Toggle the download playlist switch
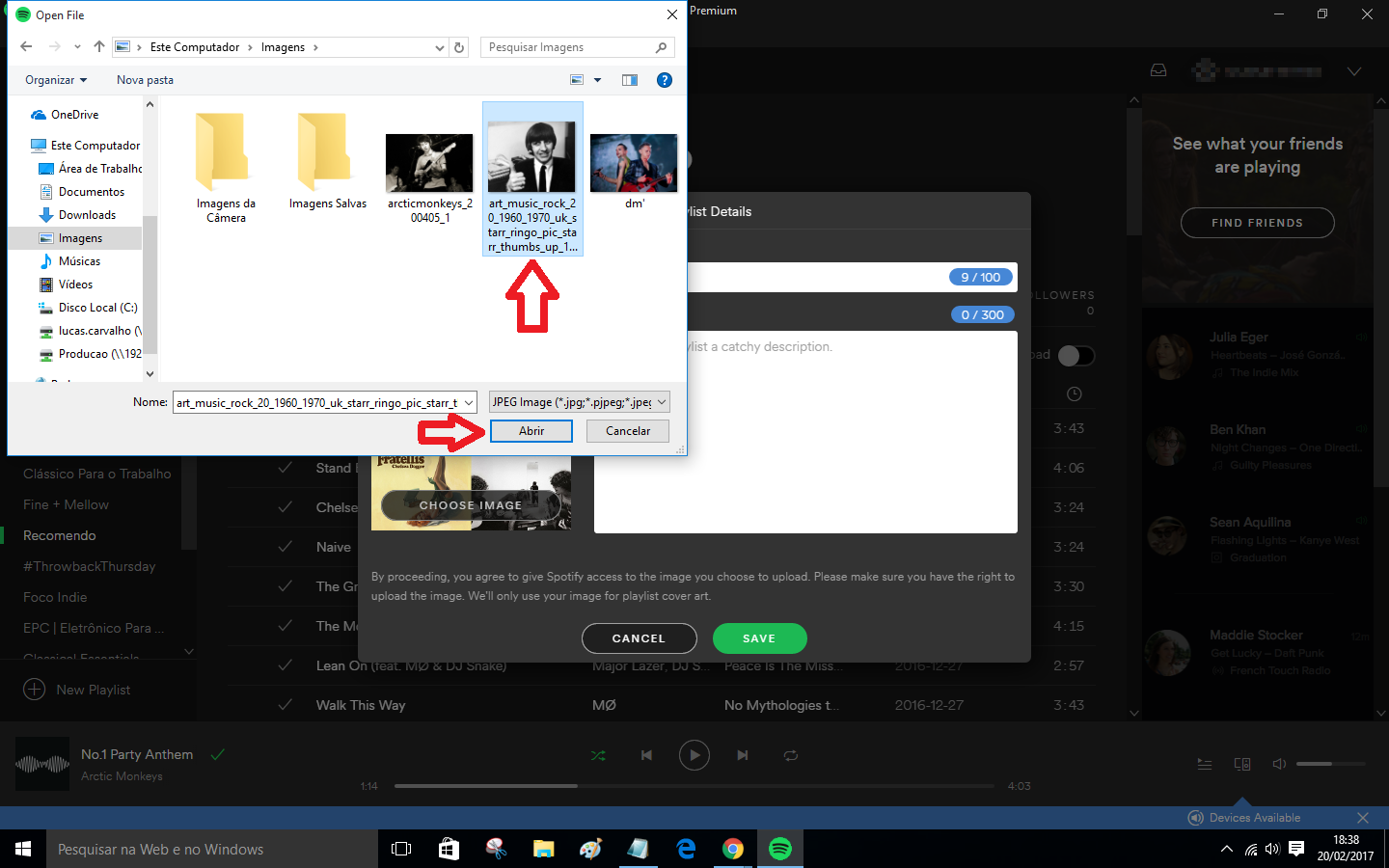The height and width of the screenshot is (868, 1389). (x=1076, y=356)
